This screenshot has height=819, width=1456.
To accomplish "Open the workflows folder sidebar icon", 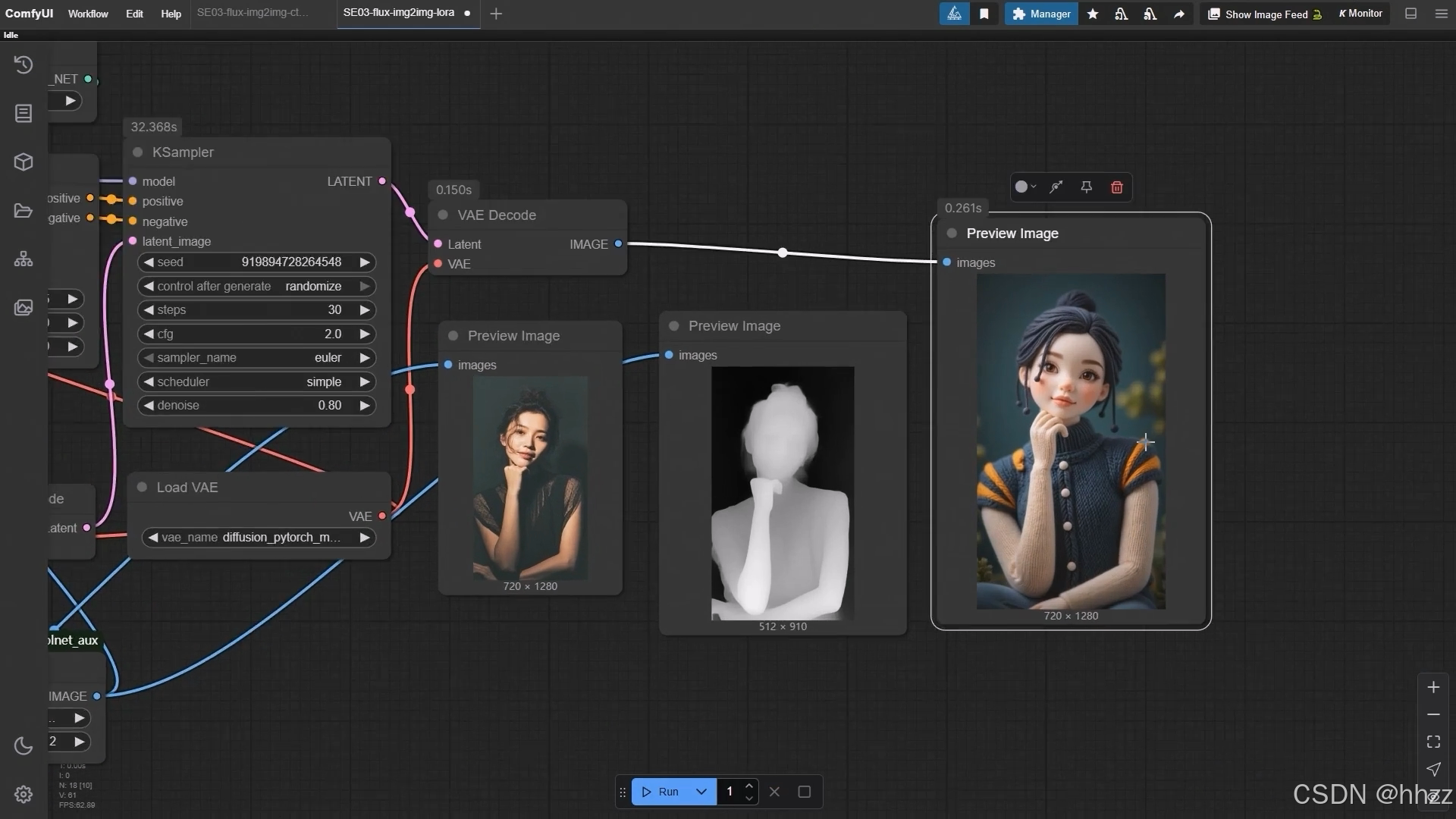I will pyautogui.click(x=24, y=211).
